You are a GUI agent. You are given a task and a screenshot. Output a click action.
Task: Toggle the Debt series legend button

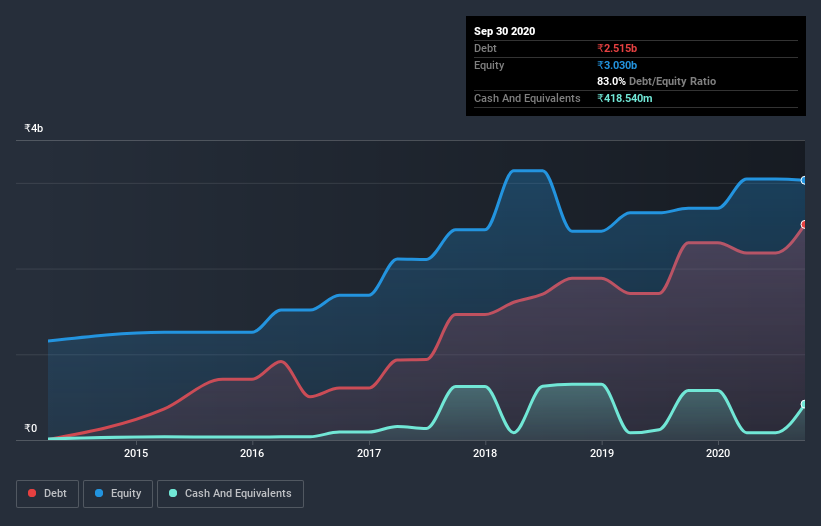click(x=47, y=494)
